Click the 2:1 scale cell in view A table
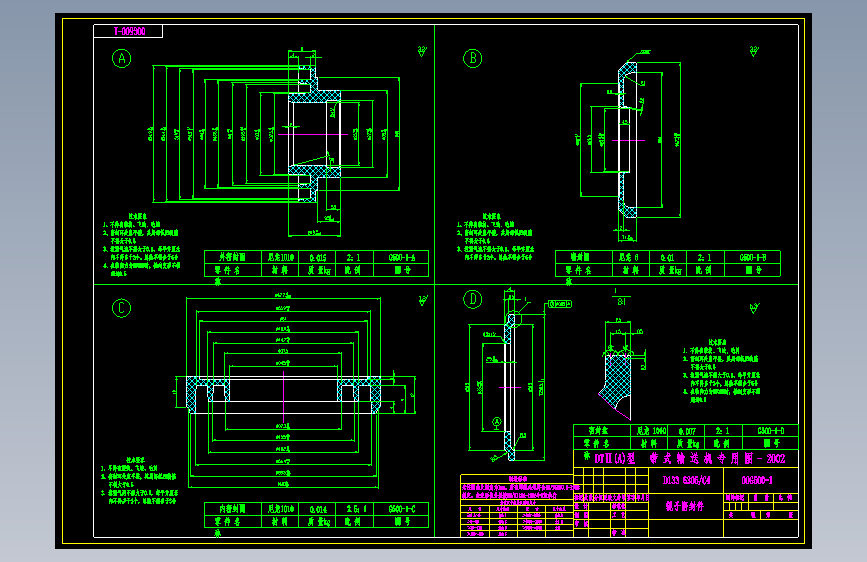The image size is (867, 562). [354, 257]
